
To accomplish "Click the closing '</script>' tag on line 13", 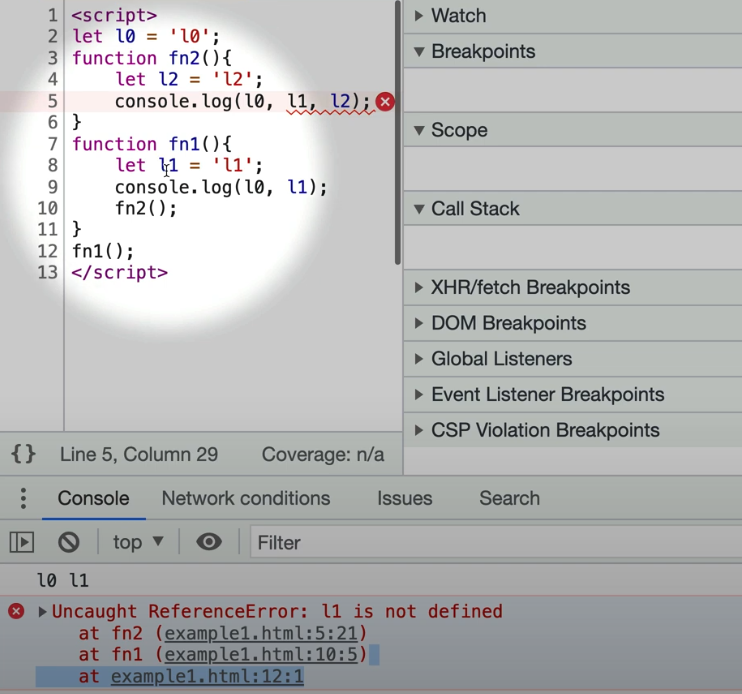I will click(x=120, y=272).
